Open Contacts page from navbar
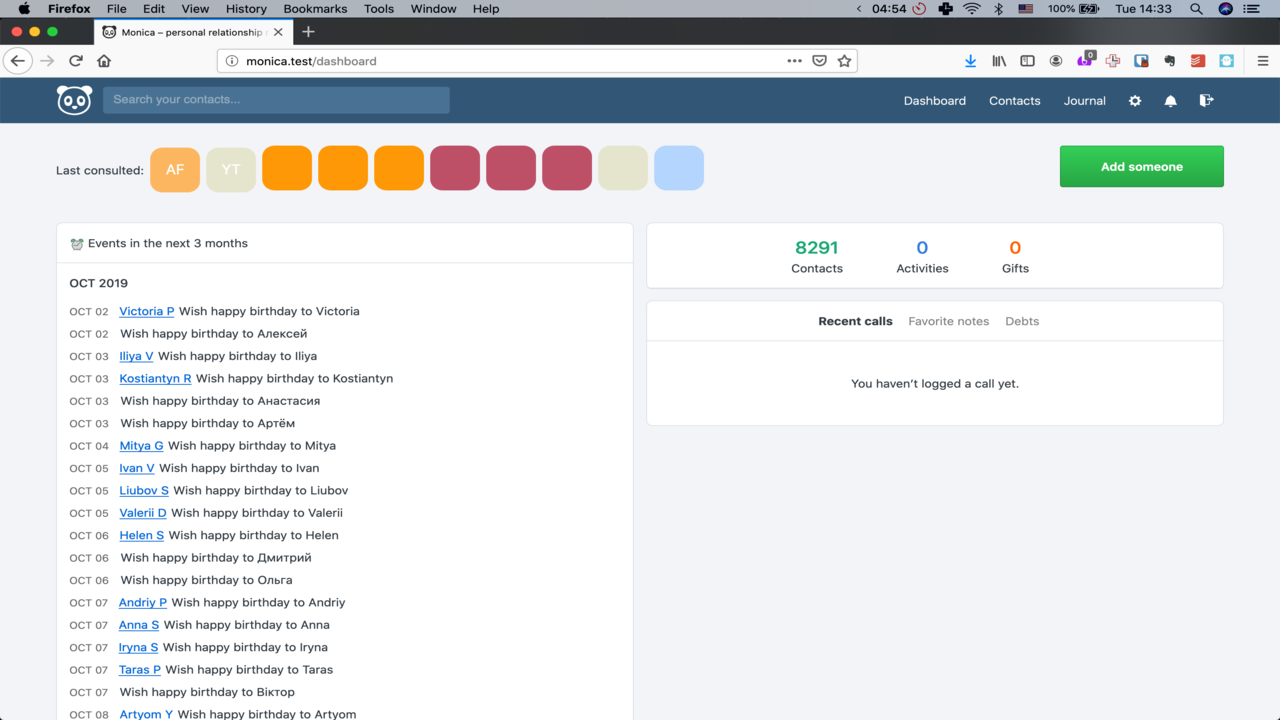 coord(1014,101)
